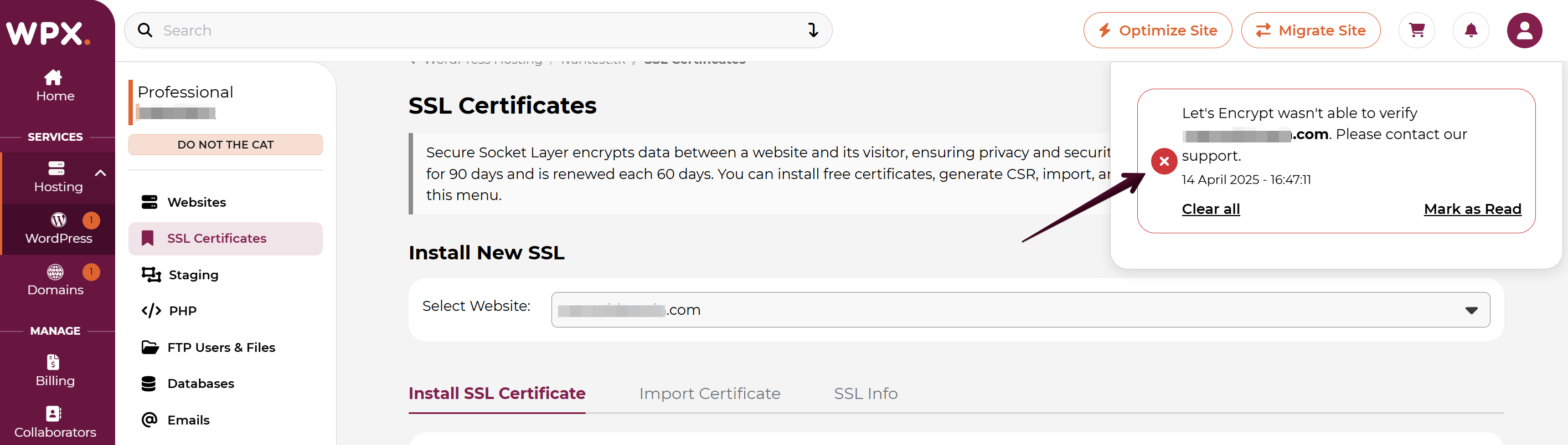Viewport: 1568px width, 445px height.
Task: Click the Migrate Site button
Action: [x=1311, y=30]
